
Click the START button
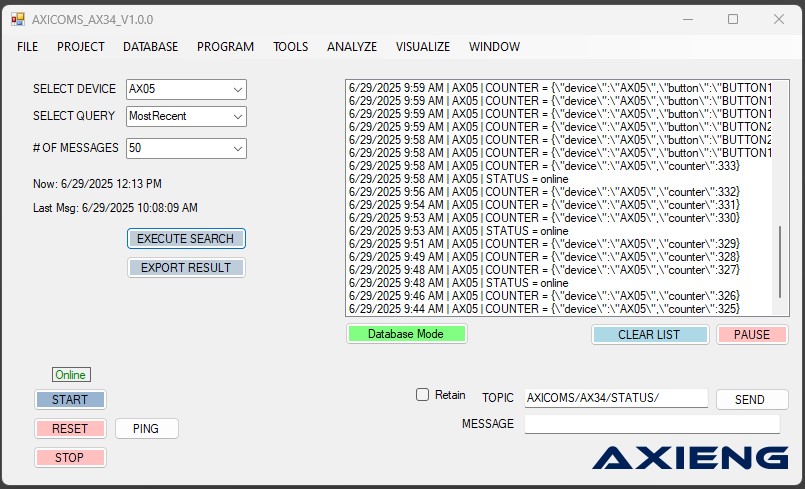point(70,400)
